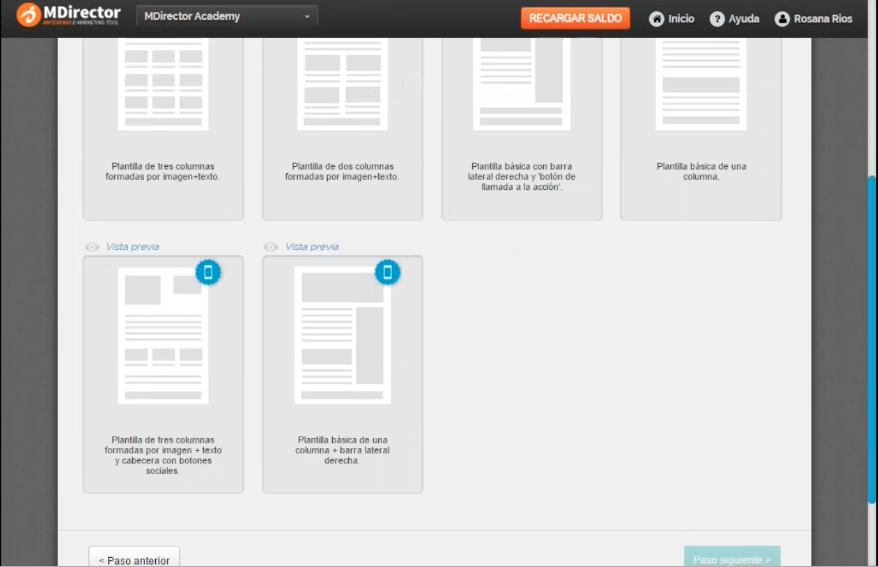This screenshot has width=878, height=567.
Task: Click 'Plantilla de dos columnas' caption text
Action: pos(342,171)
